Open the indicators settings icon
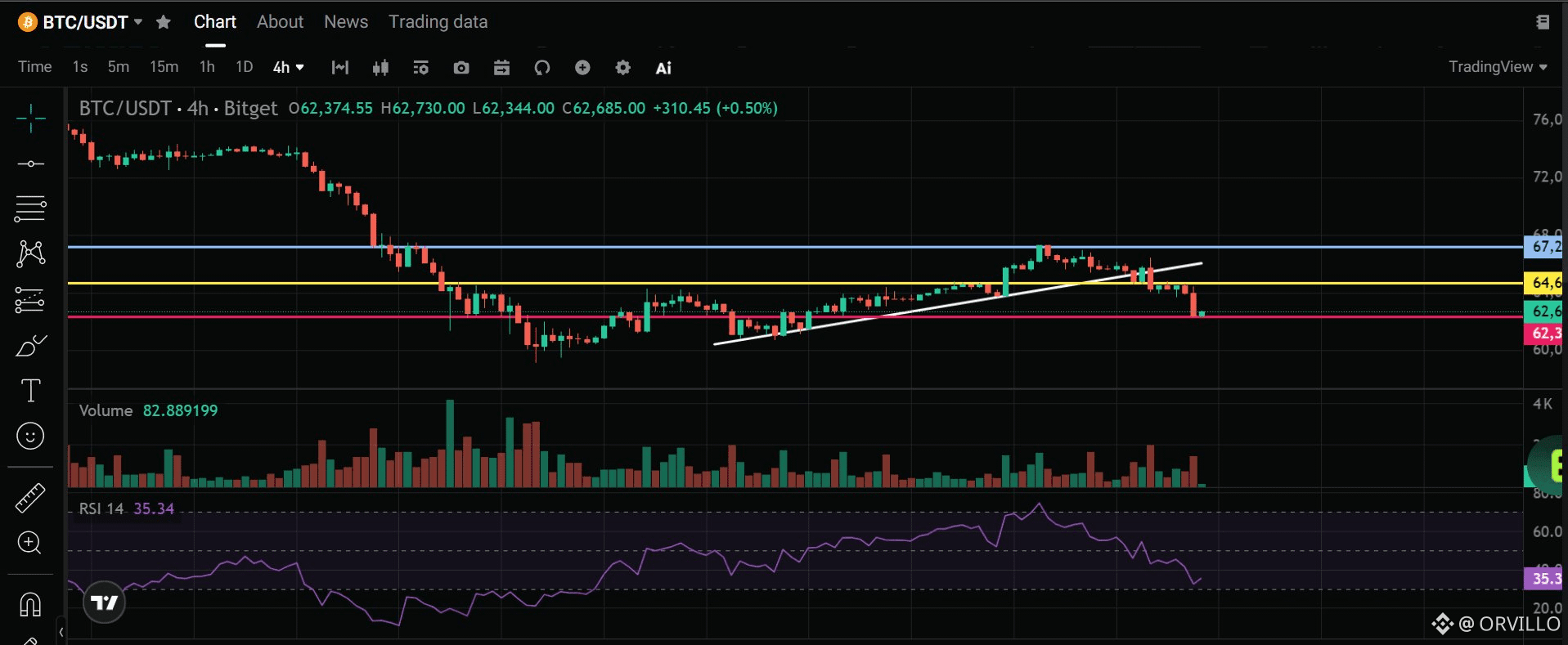Viewport: 1568px width, 645px height. (420, 68)
